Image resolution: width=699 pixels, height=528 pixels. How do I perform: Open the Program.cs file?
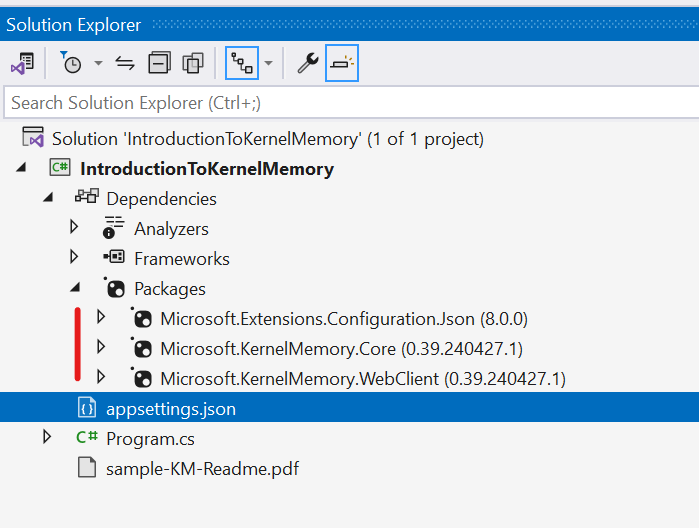pos(148,438)
